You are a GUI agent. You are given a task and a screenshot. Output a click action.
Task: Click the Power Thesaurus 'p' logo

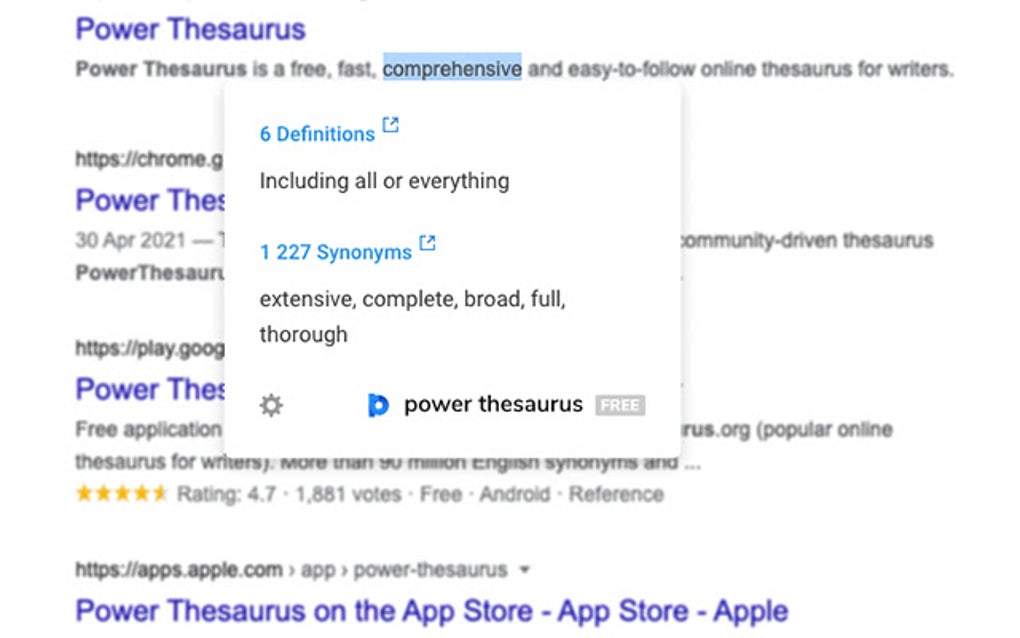pos(378,404)
